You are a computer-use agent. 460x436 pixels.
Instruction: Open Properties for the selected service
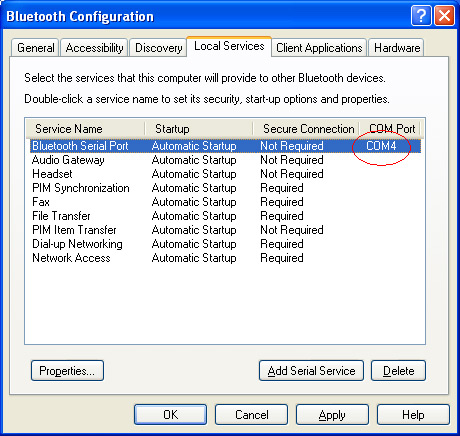(67, 370)
